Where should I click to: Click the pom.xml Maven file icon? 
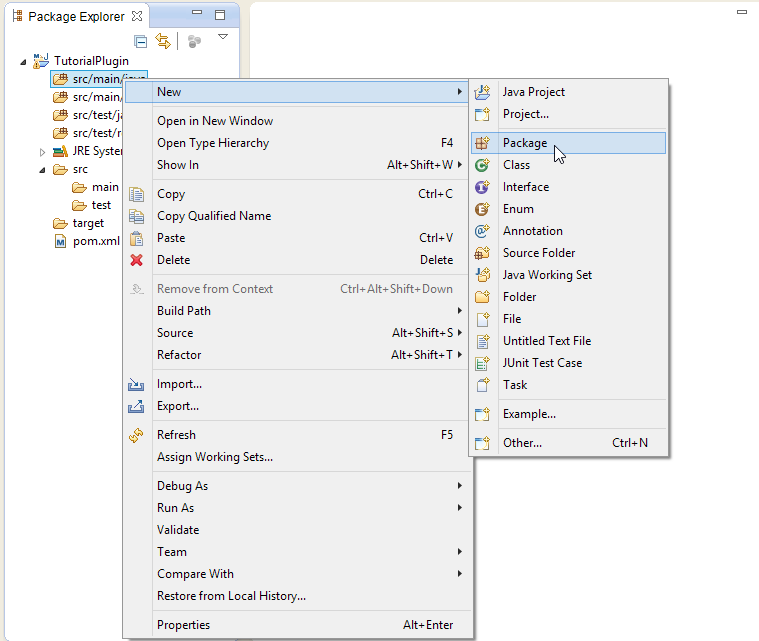(60, 241)
